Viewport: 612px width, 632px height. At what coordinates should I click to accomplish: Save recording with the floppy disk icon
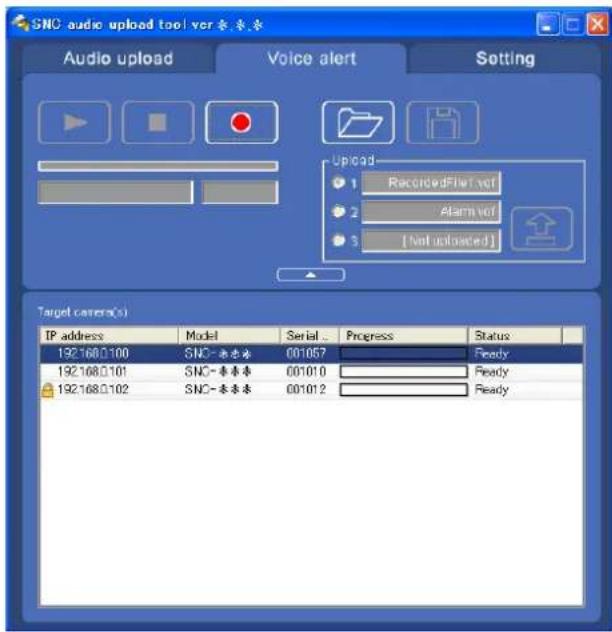[x=443, y=123]
